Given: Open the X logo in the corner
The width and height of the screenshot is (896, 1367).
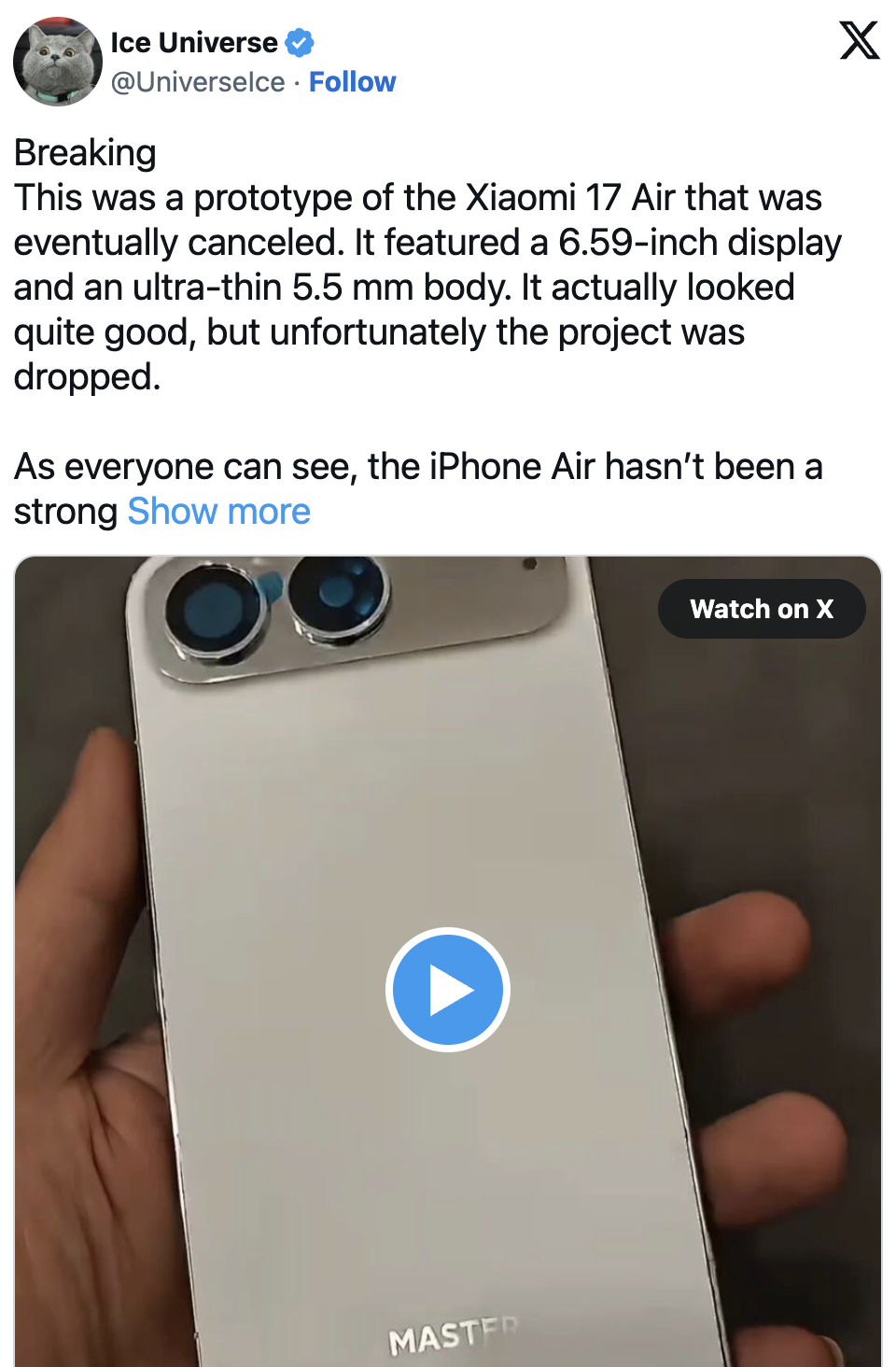Looking at the screenshot, I should coord(859,40).
